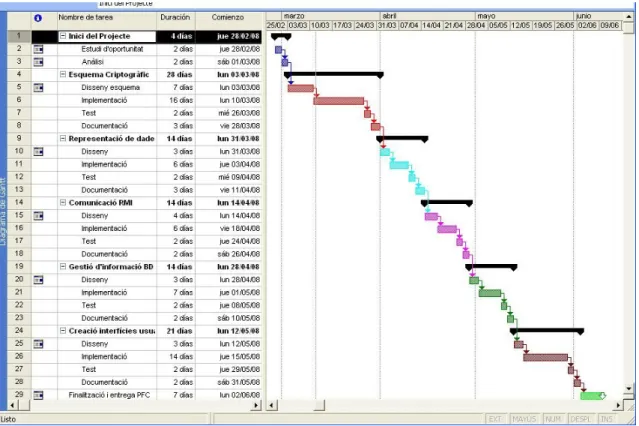This screenshot has width=639, height=426.
Task: Select row number 1 header
Action: pos(19,36)
